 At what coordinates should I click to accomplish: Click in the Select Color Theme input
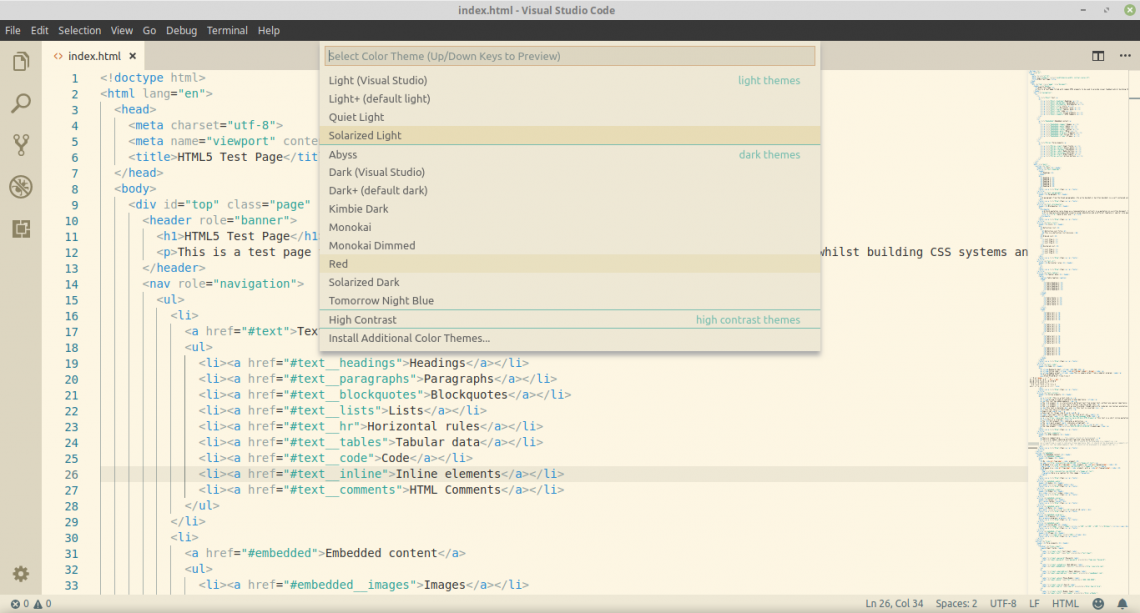click(570, 56)
